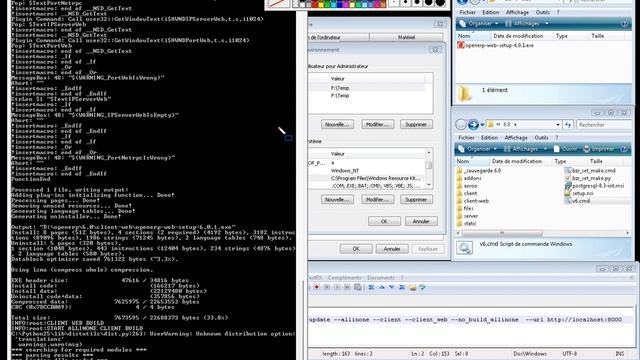The image size is (640, 360).
Task: Click Nouvelle under Administrateur user variables
Action: point(337,124)
